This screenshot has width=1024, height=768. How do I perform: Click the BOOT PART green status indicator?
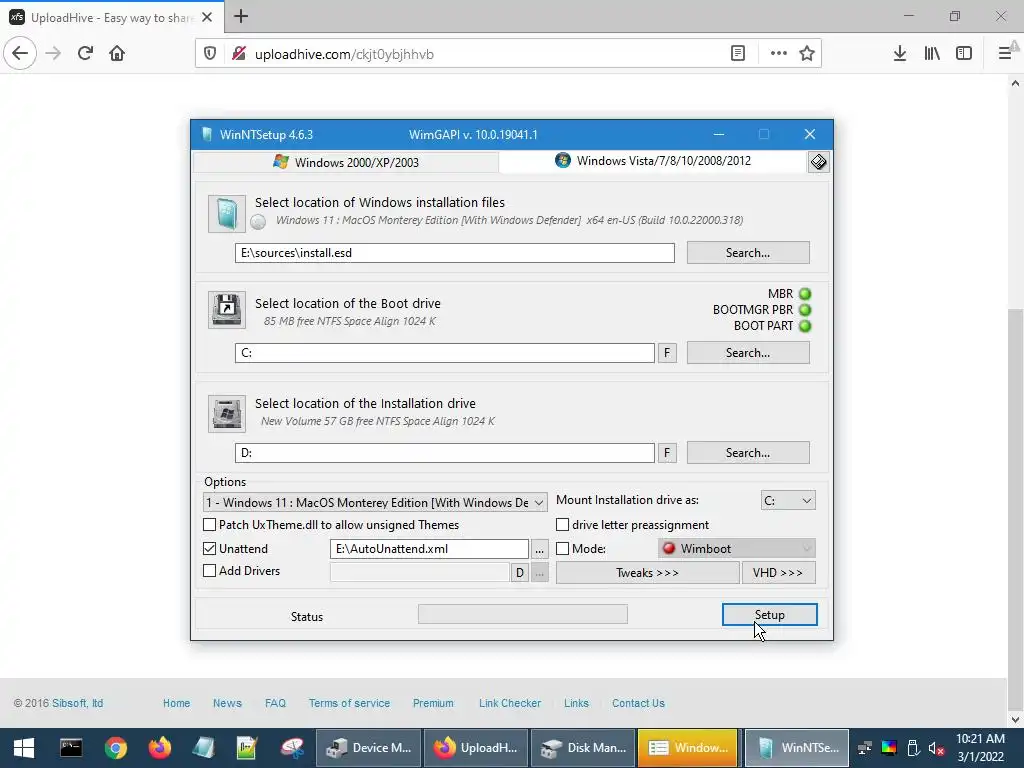(805, 325)
